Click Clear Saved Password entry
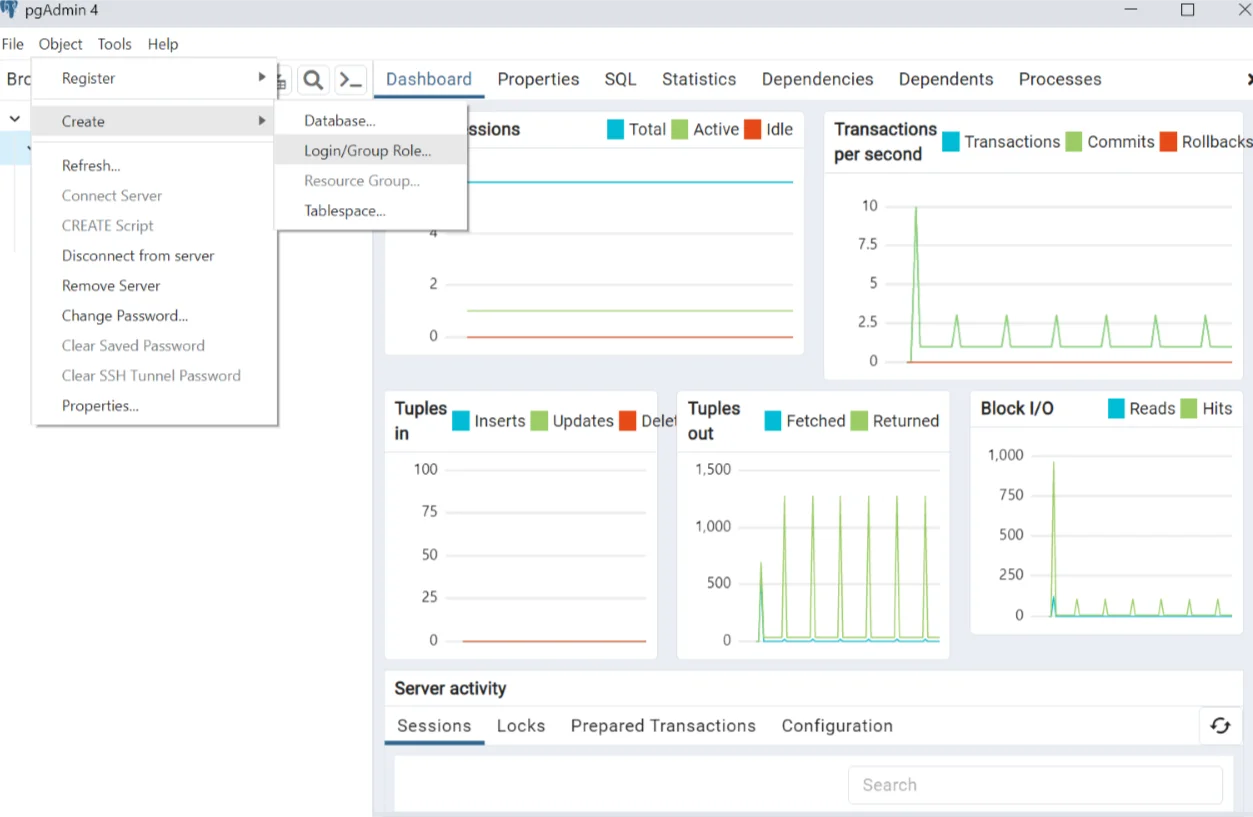Screen dimensions: 1253x817 [154, 346]
